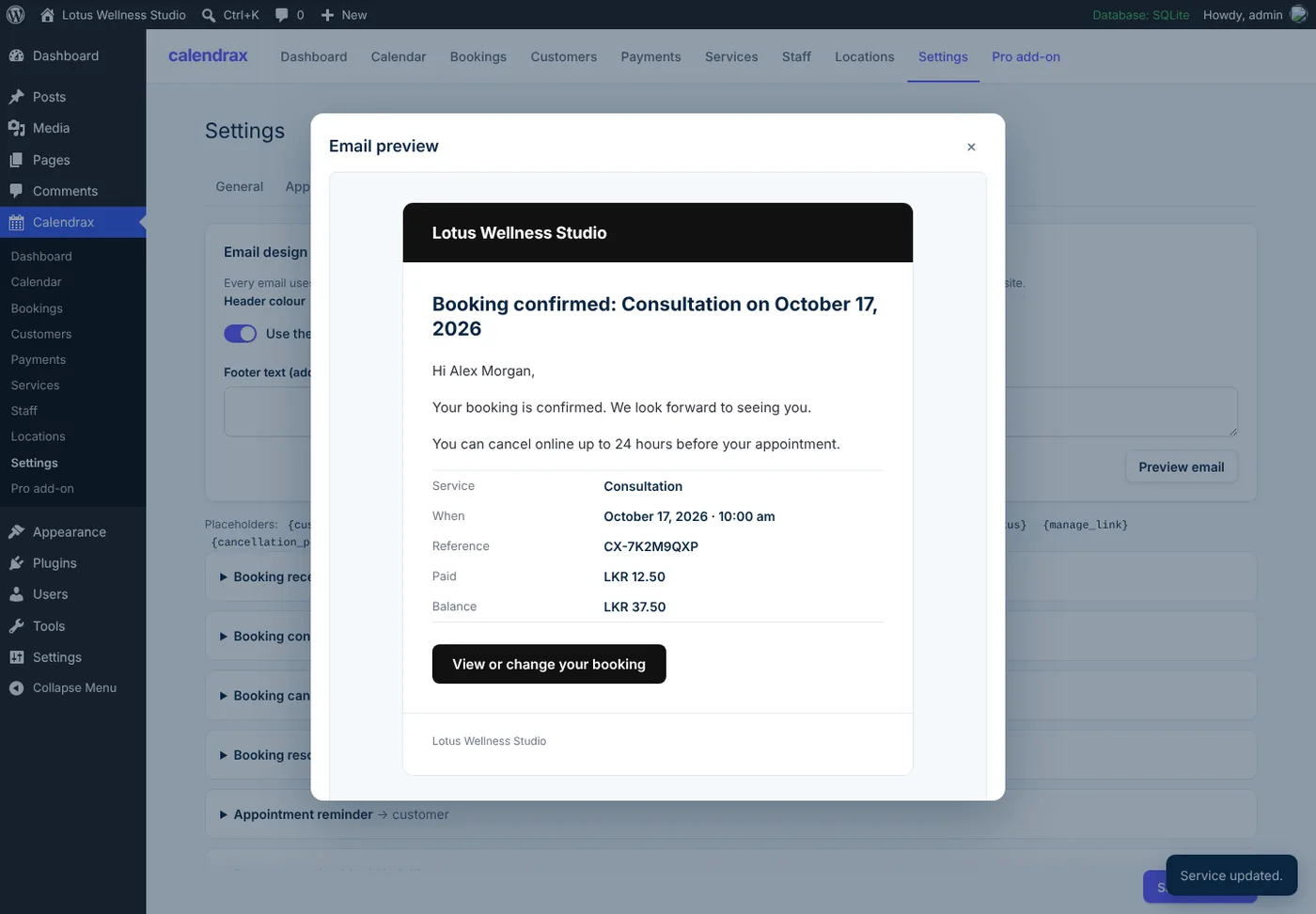Open Appearance in the admin sidebar
Viewport: 1316px width, 914px height.
(72, 532)
